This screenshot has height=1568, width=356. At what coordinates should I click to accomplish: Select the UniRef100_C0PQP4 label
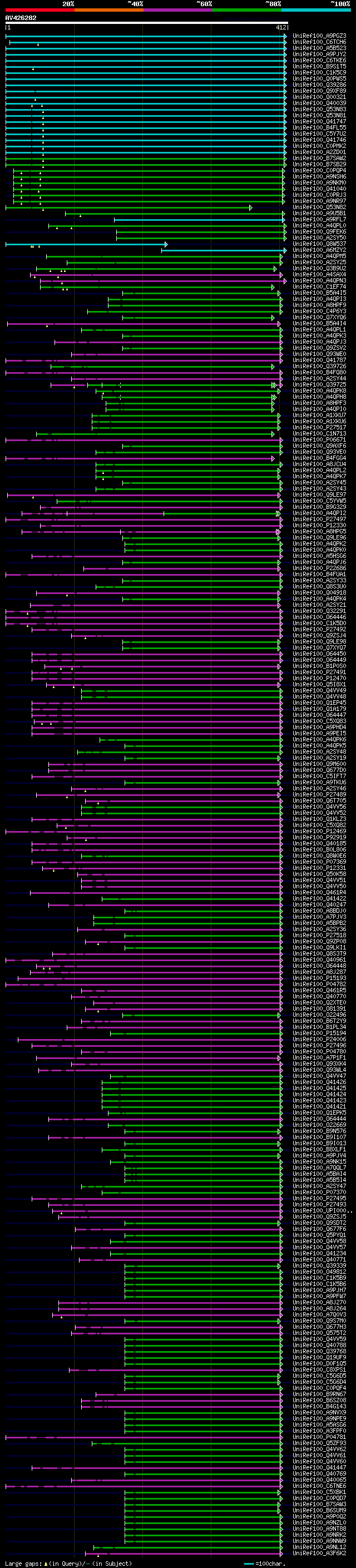coord(319,170)
